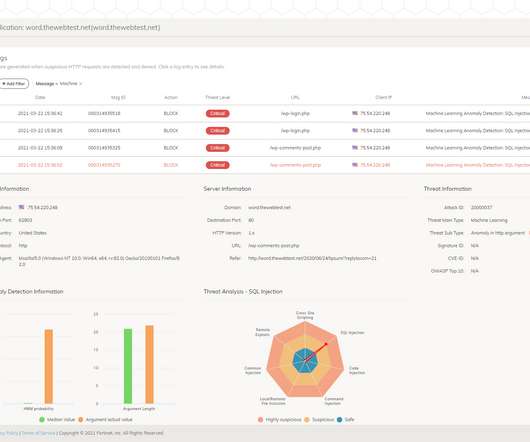Click Critical badge in the third log row
This screenshot has width=530, height=442.
217,148
